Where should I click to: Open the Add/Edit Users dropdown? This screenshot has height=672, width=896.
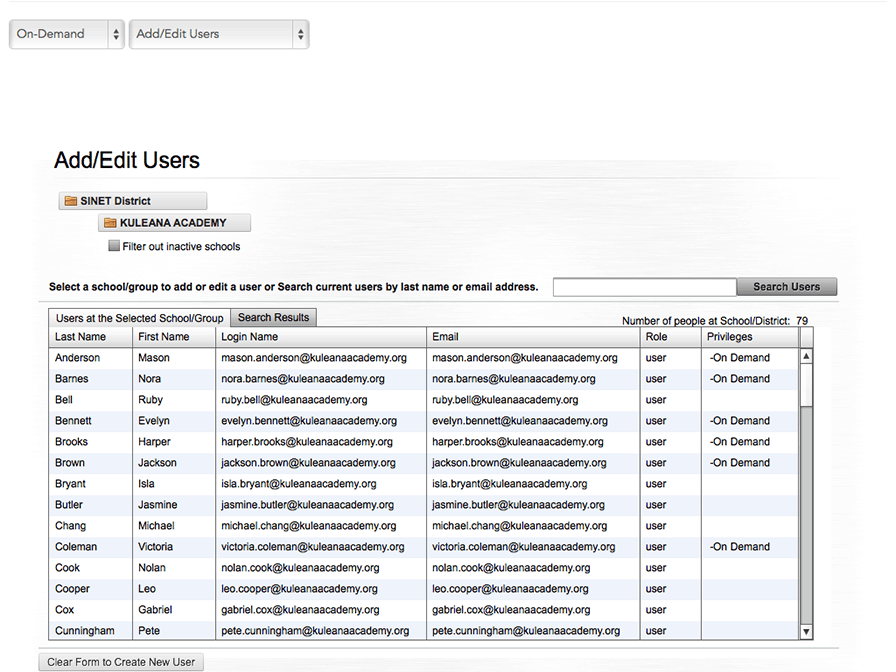coord(219,34)
